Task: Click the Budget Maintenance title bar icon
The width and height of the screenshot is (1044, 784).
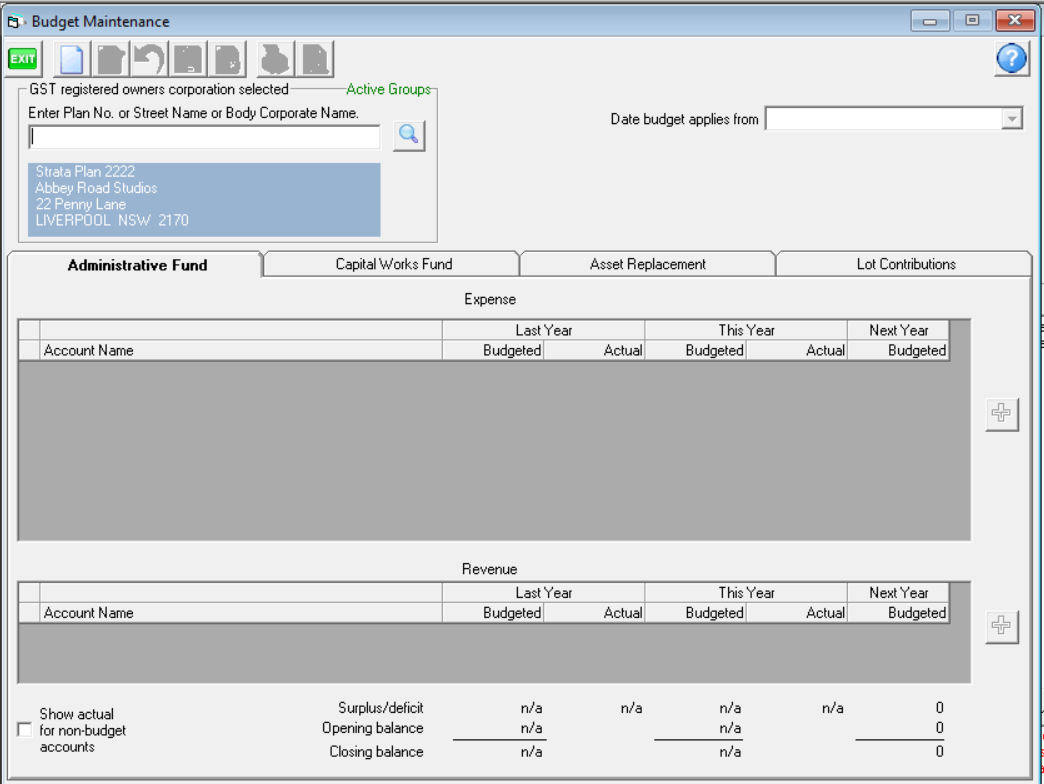Action: tap(16, 21)
